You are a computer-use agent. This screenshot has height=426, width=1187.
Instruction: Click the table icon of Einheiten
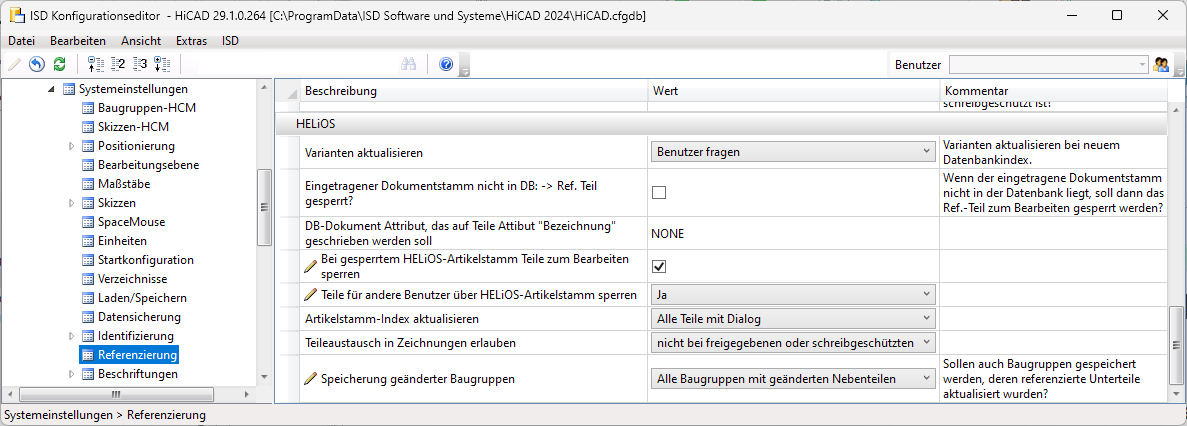tap(87, 241)
